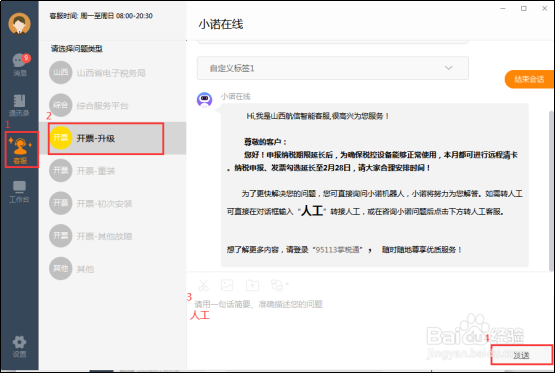Click the 客服时间 service hours text

point(101,16)
